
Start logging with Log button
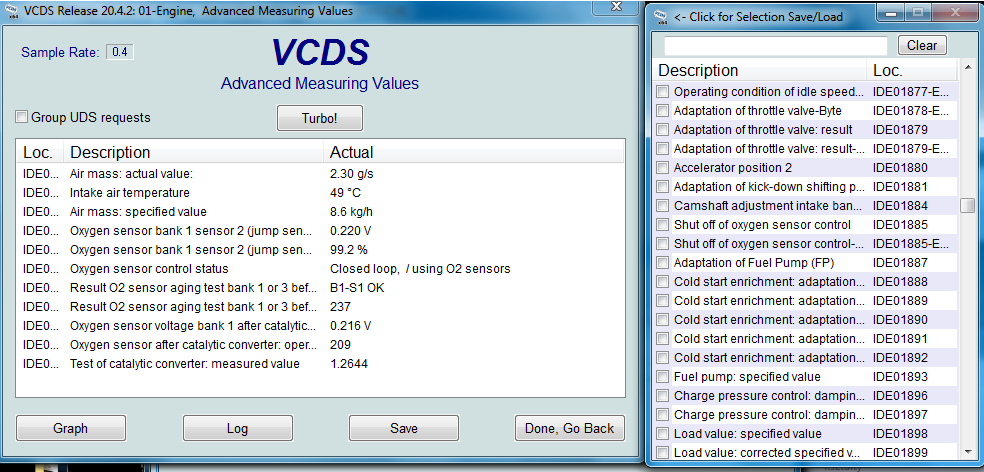pyautogui.click(x=237, y=428)
